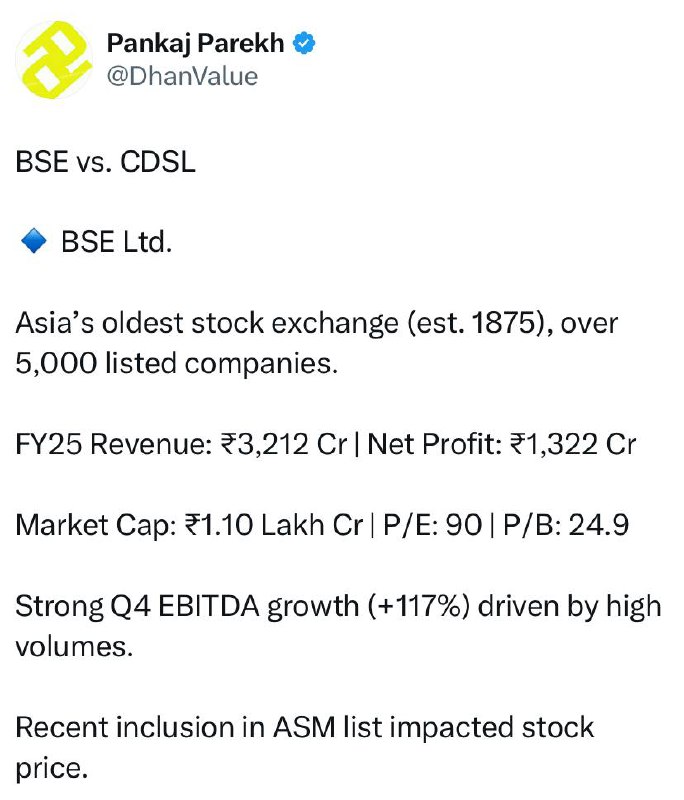The height and width of the screenshot is (800, 684).
Task: Click the blue diamond emoji bullet
Action: pyautogui.click(x=34, y=241)
